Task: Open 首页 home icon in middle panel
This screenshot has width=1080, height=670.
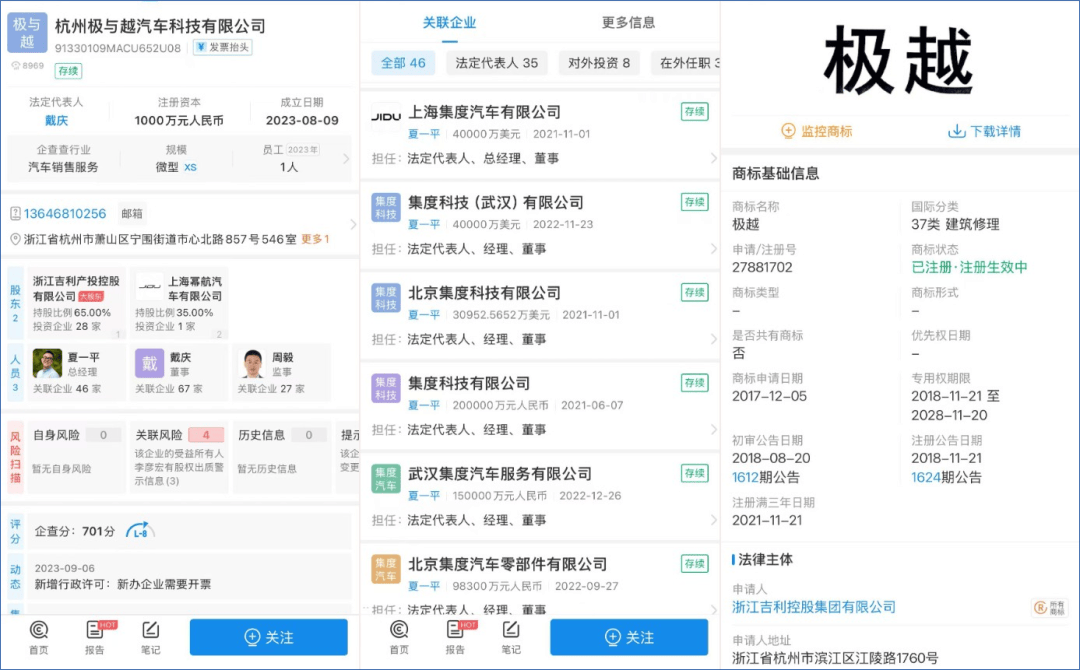Action: 399,638
